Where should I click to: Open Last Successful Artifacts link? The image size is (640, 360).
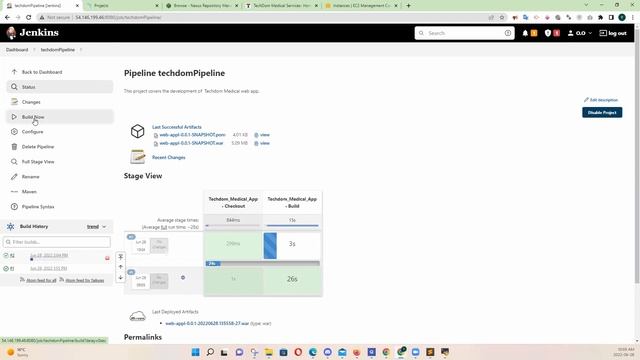pos(177,127)
